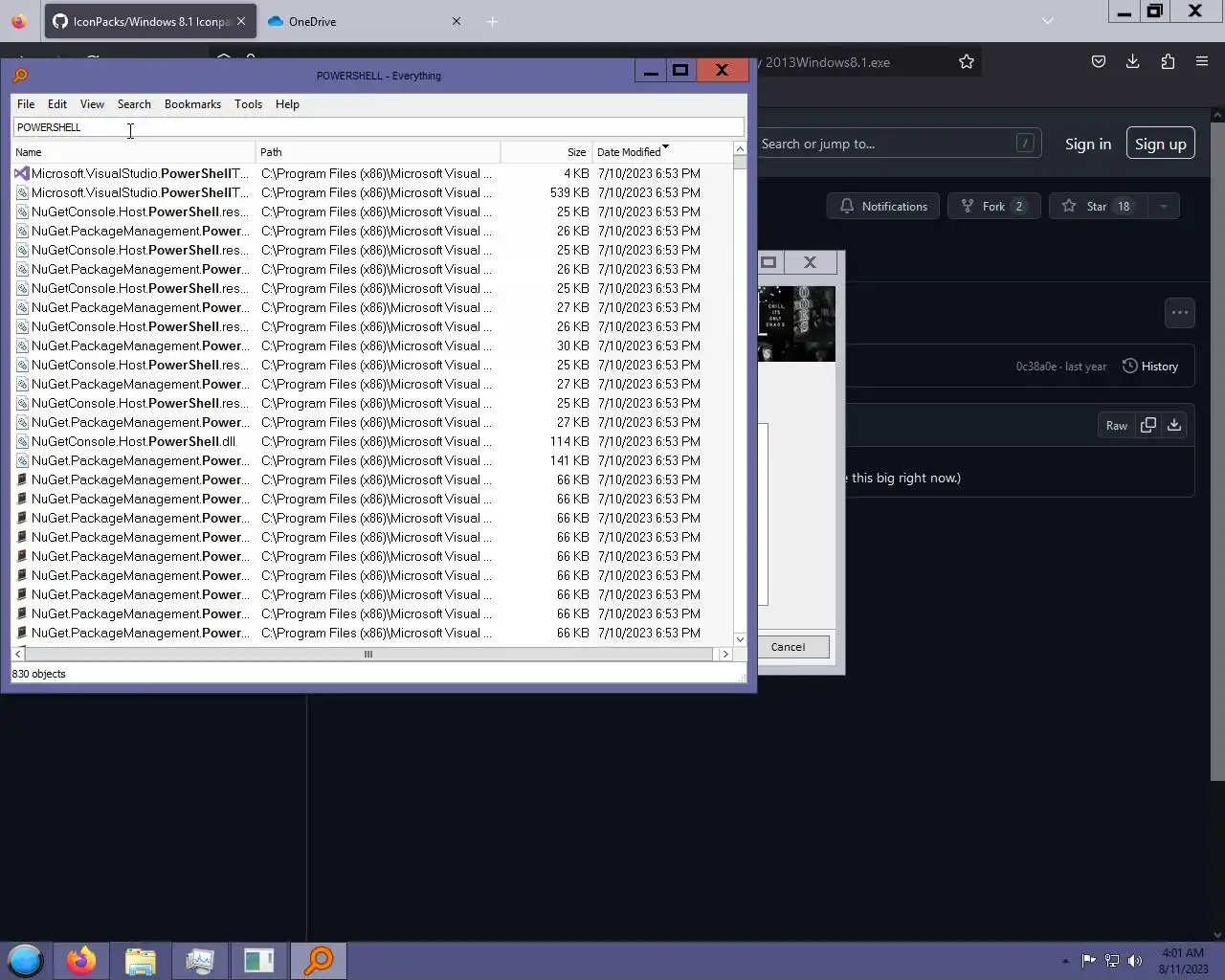Image resolution: width=1225 pixels, height=980 pixels.
Task: Open the Tools menu in Everything
Action: click(248, 104)
